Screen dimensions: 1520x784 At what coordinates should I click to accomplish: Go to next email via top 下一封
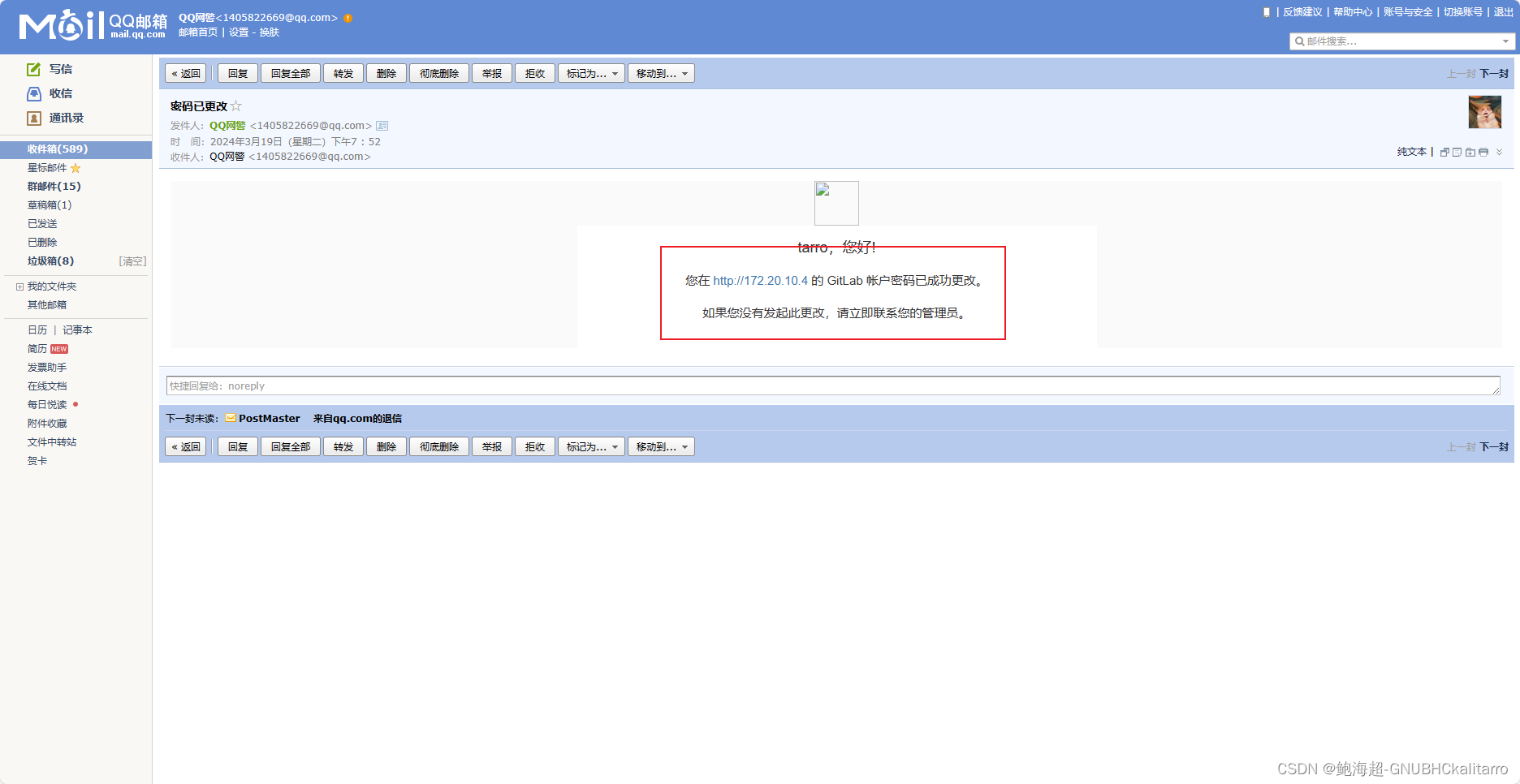coord(1494,74)
